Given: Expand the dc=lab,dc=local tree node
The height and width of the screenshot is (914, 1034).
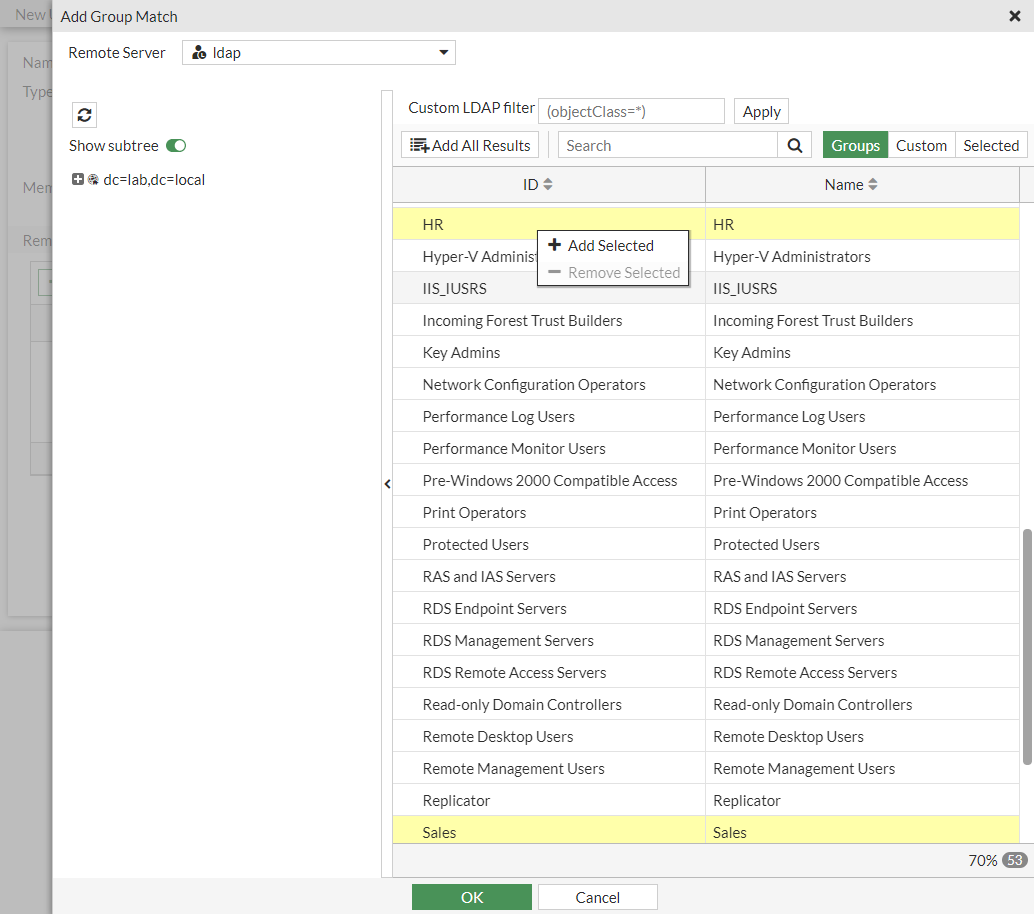Looking at the screenshot, I should (78, 180).
